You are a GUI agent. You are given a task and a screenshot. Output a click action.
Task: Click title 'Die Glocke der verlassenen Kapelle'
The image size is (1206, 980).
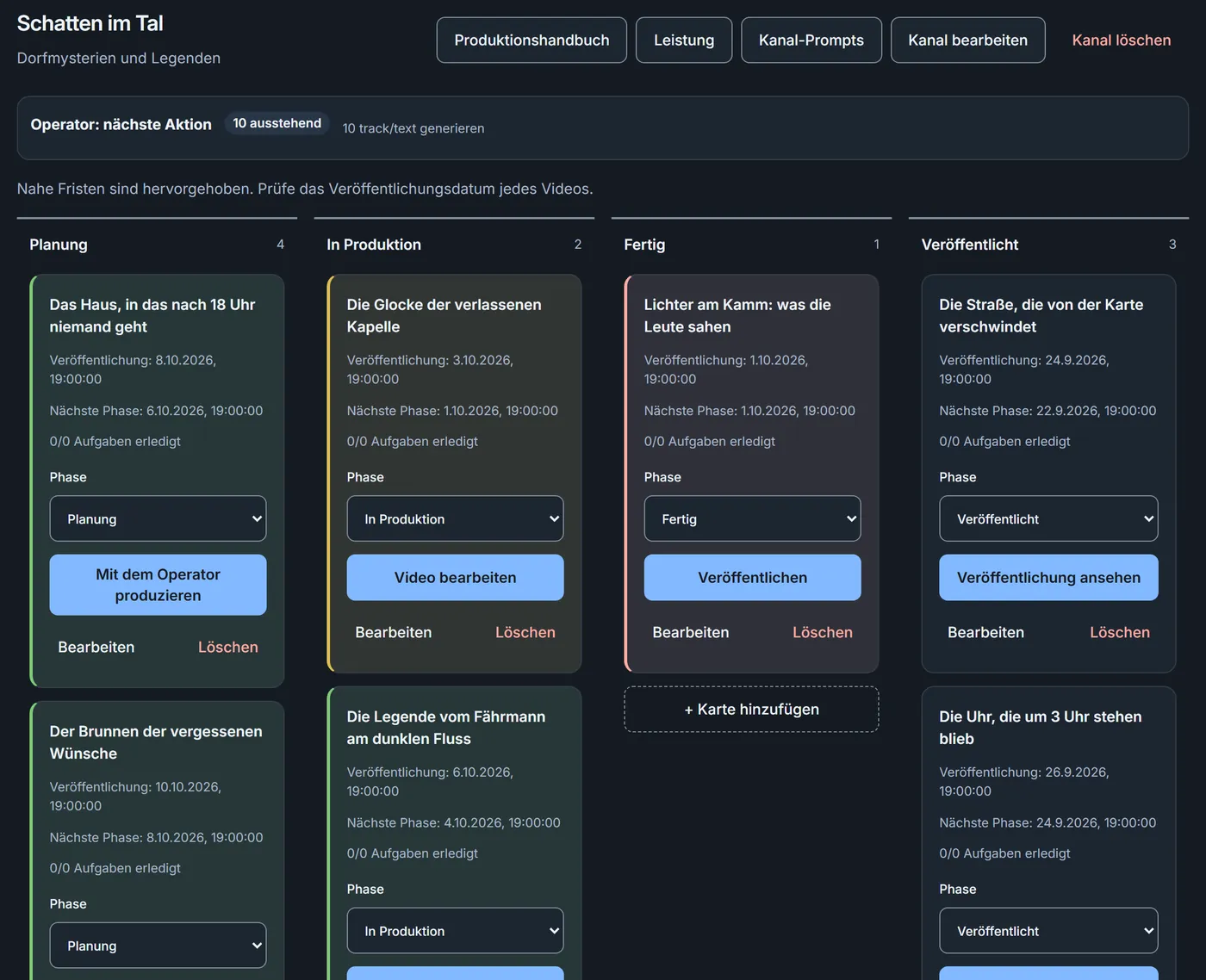(x=444, y=316)
